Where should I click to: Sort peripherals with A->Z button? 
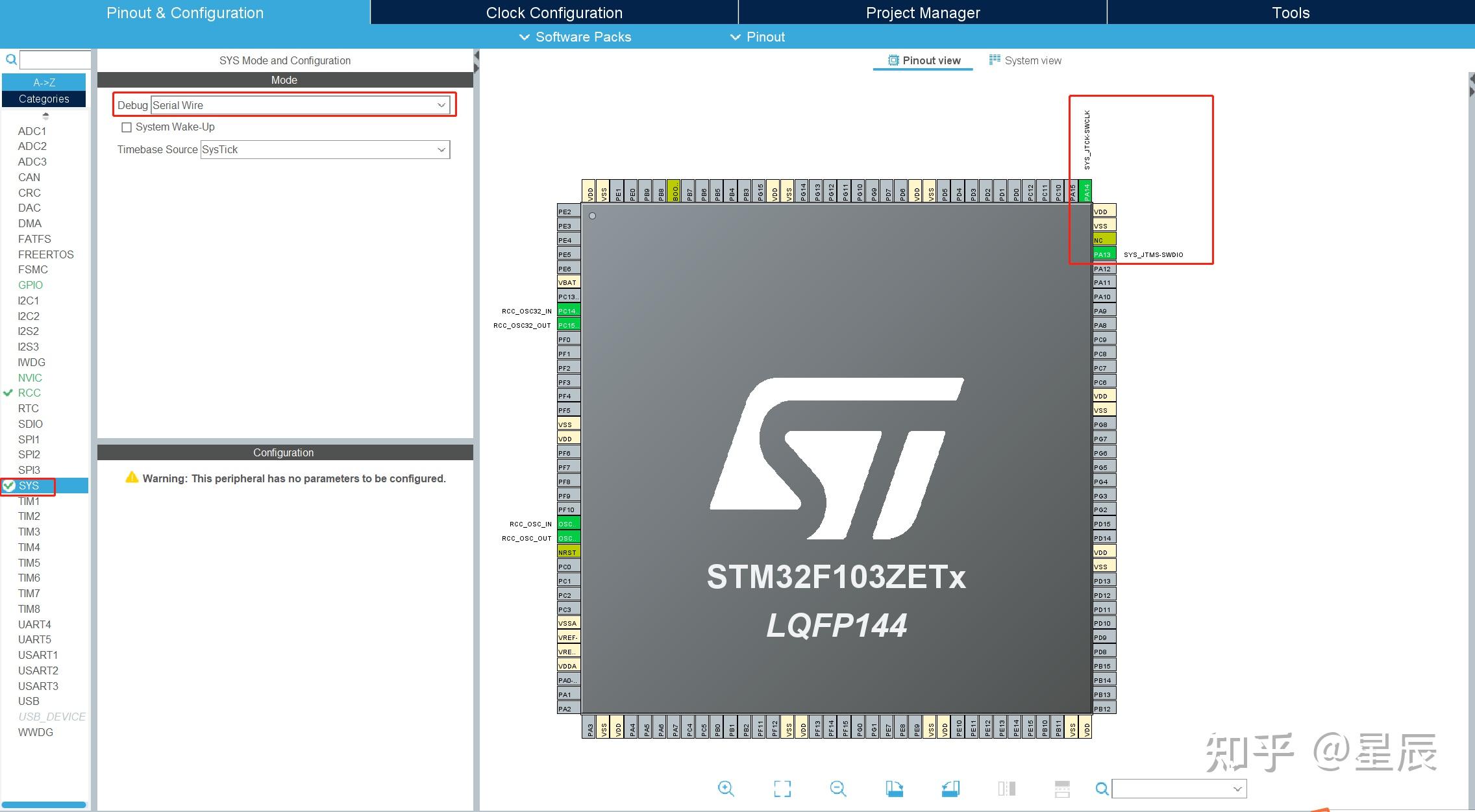[x=44, y=82]
